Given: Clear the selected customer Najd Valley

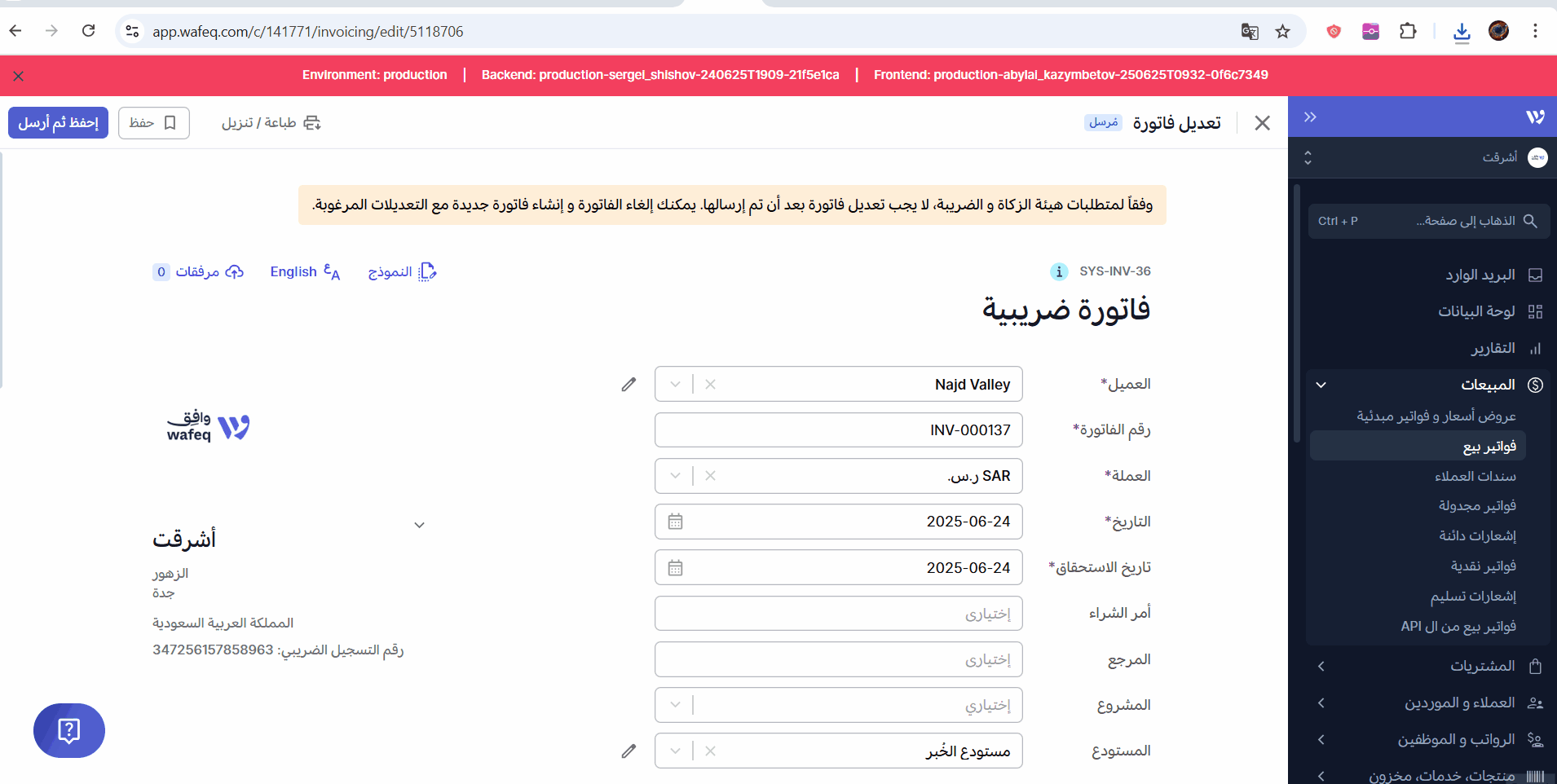Looking at the screenshot, I should point(710,384).
